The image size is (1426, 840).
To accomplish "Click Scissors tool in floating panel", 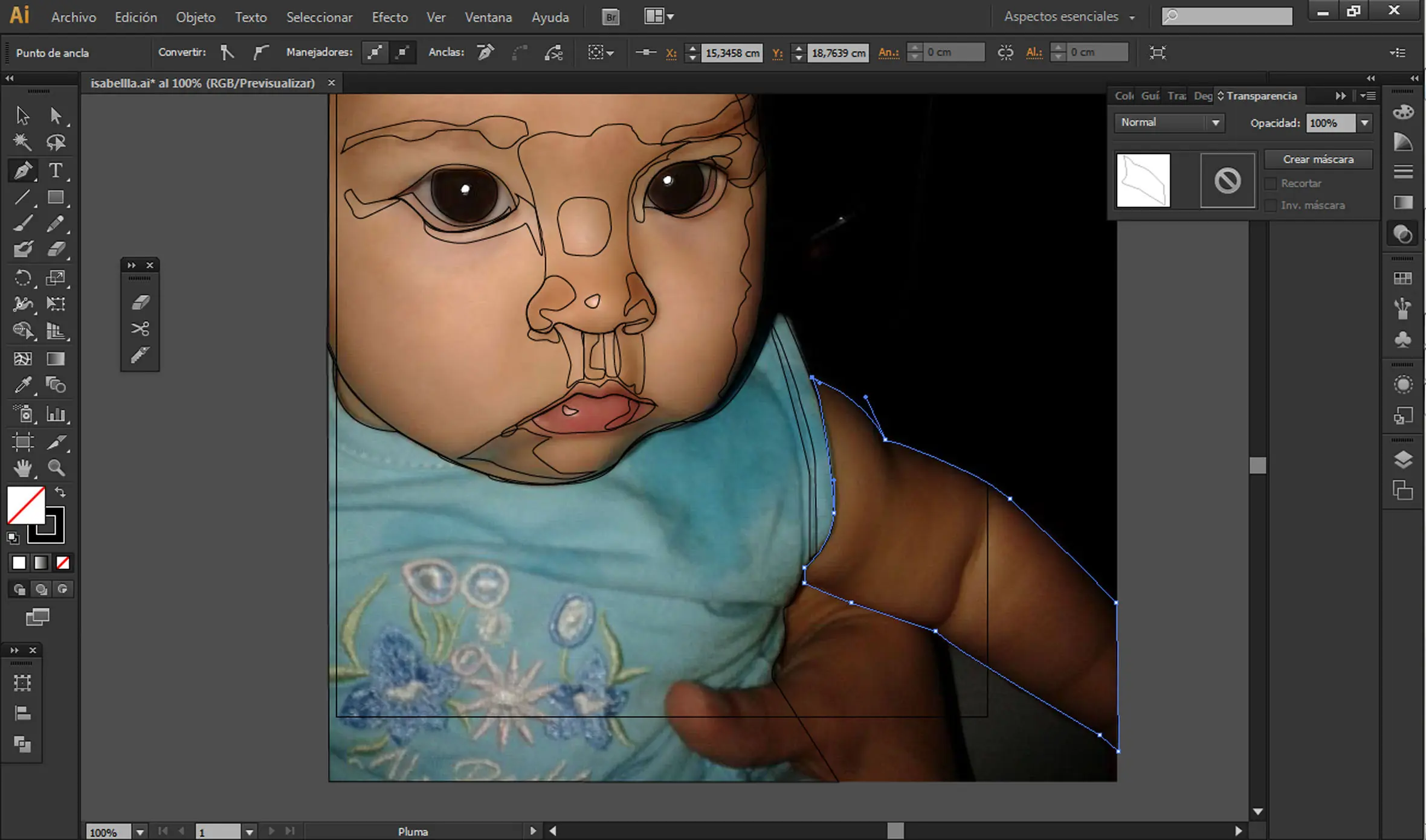I will tap(140, 329).
